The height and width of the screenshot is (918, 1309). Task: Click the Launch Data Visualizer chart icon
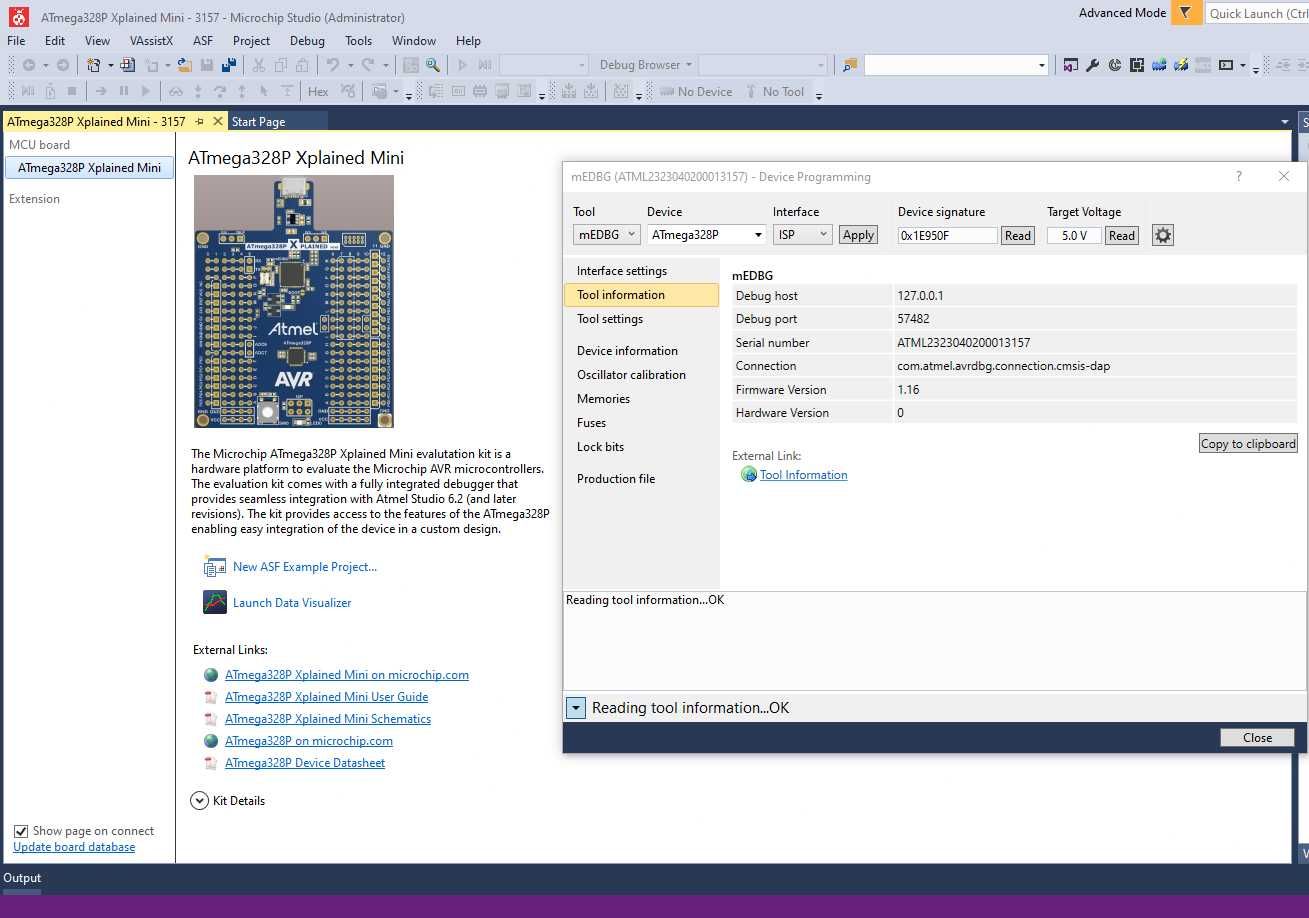[x=215, y=602]
